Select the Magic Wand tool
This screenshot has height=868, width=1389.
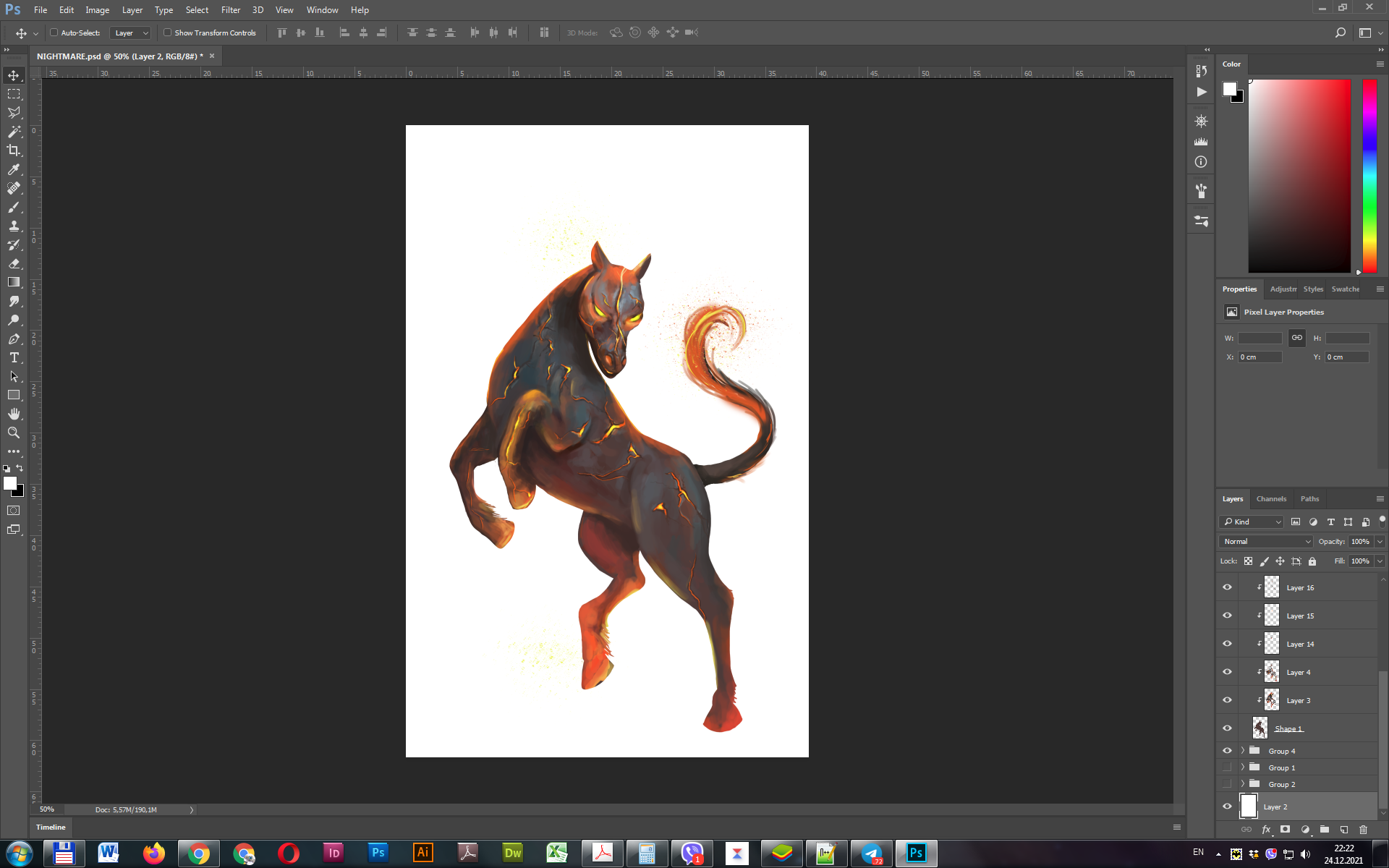tap(14, 132)
